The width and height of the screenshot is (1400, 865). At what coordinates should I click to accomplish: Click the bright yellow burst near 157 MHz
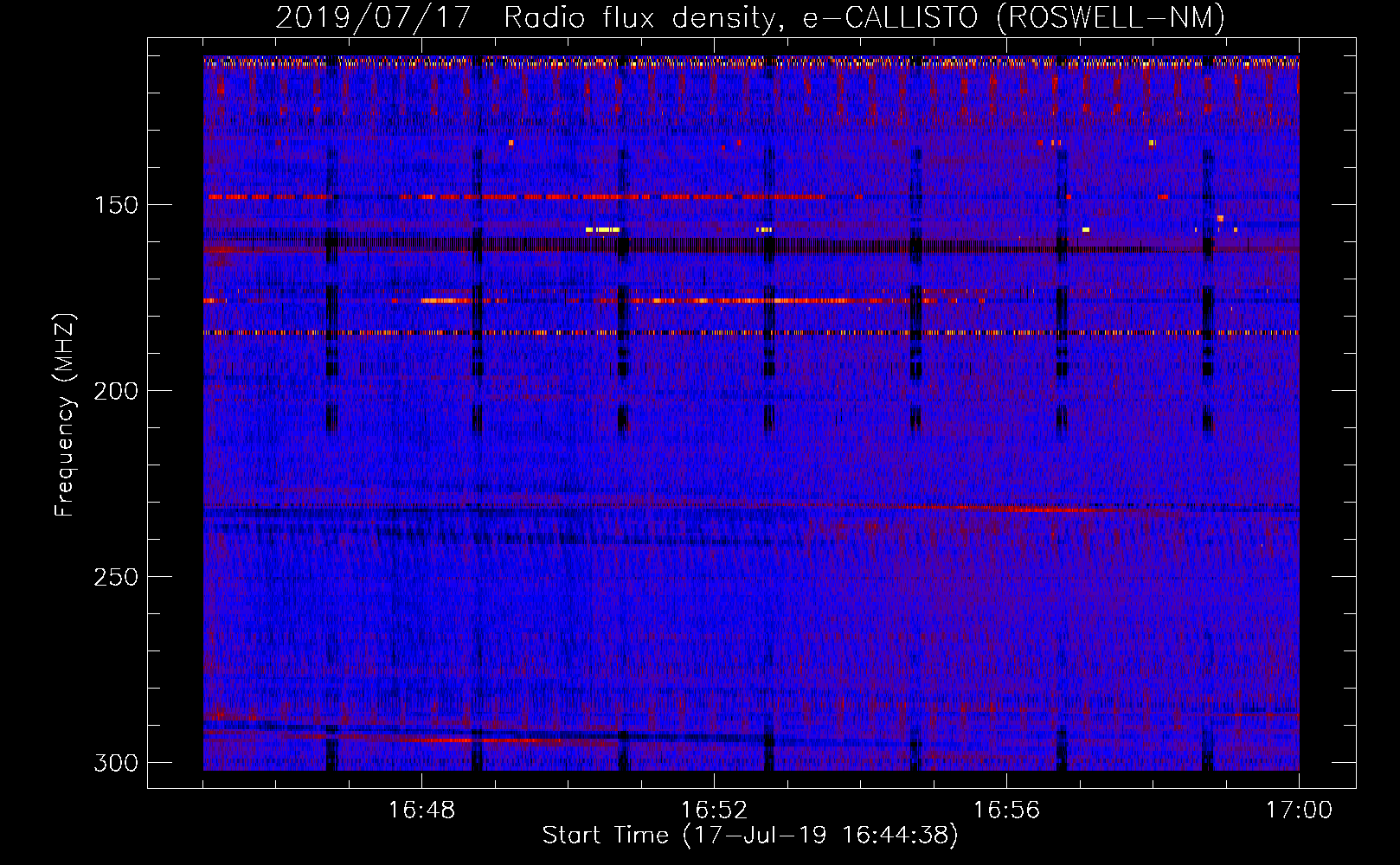coord(603,230)
